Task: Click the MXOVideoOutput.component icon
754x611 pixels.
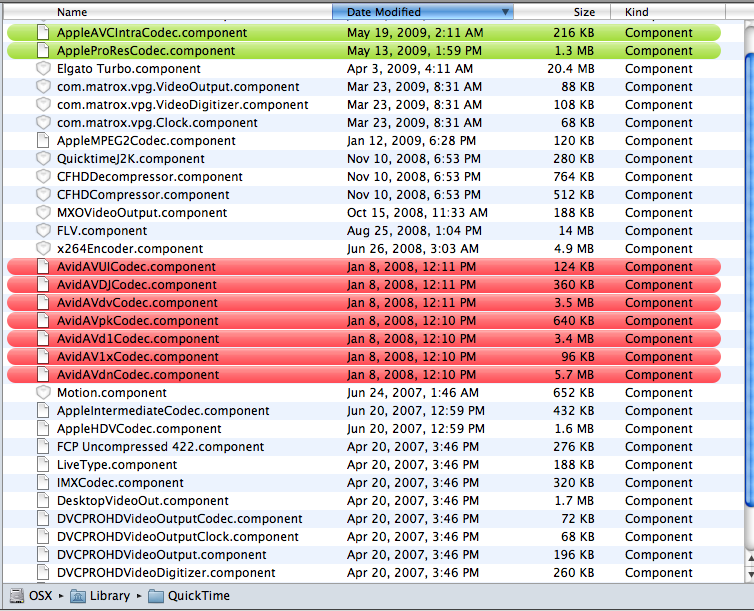Action: pos(43,212)
